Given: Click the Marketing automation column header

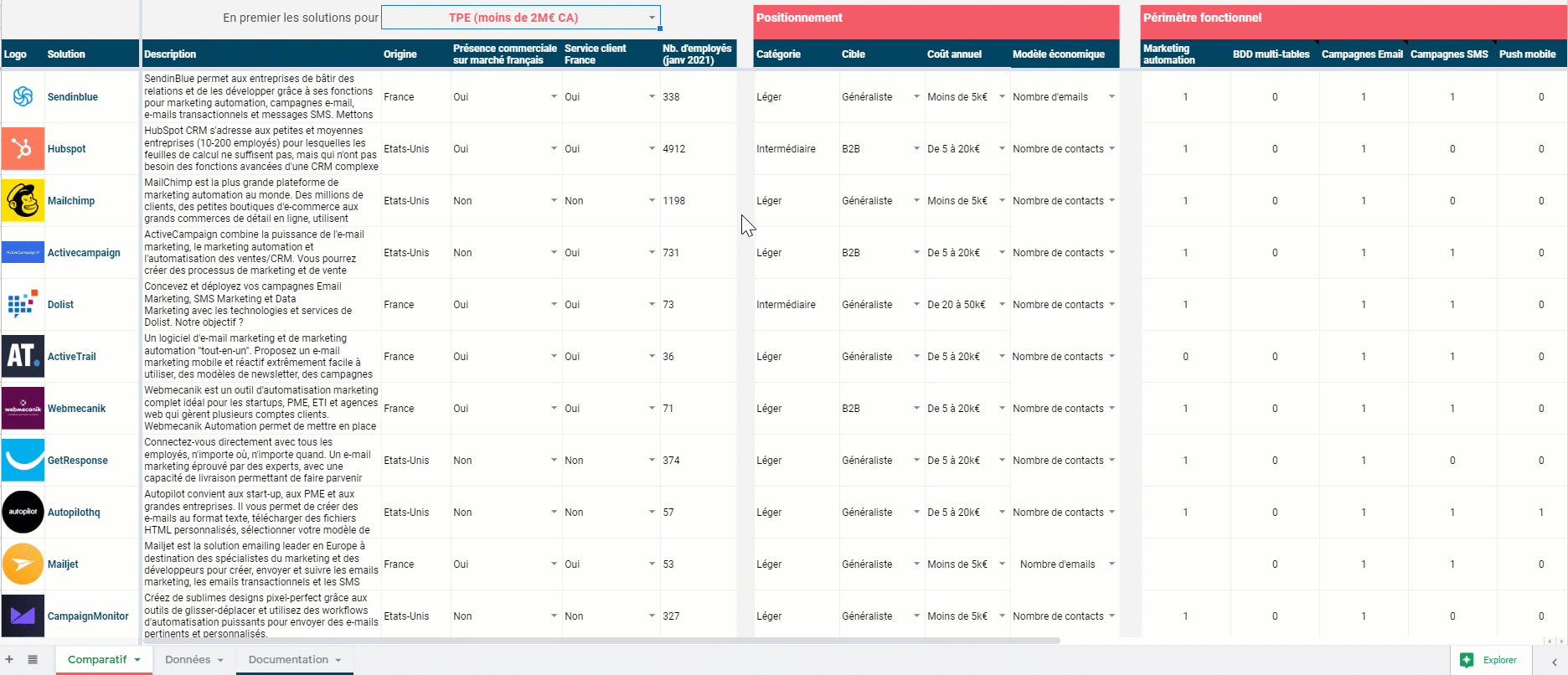Looking at the screenshot, I should pyautogui.click(x=1185, y=54).
